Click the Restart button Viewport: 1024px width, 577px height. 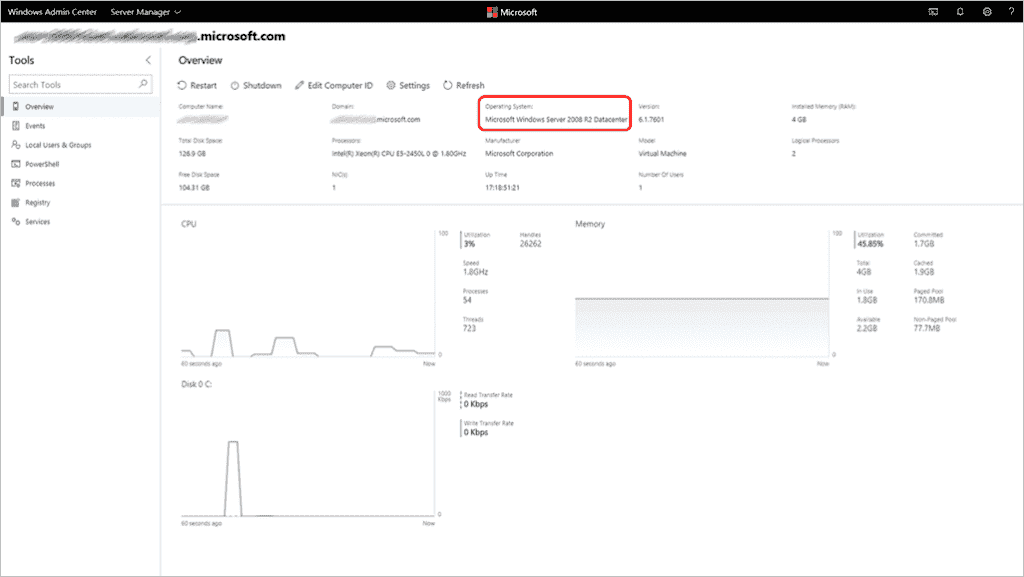point(197,86)
